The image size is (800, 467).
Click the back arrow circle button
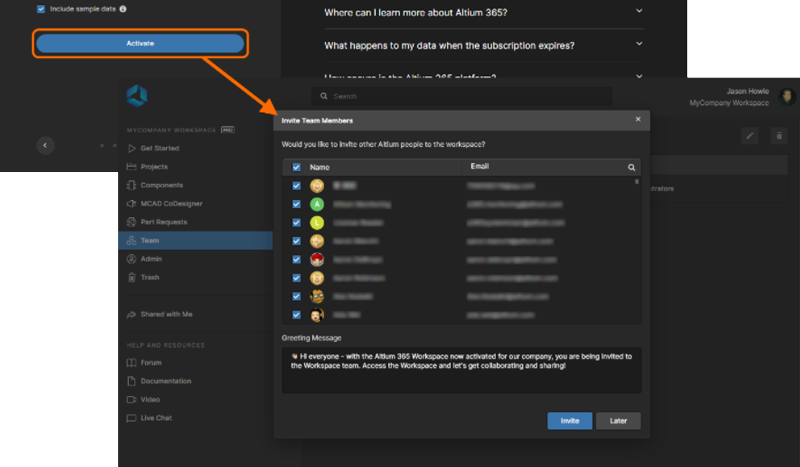[x=45, y=145]
